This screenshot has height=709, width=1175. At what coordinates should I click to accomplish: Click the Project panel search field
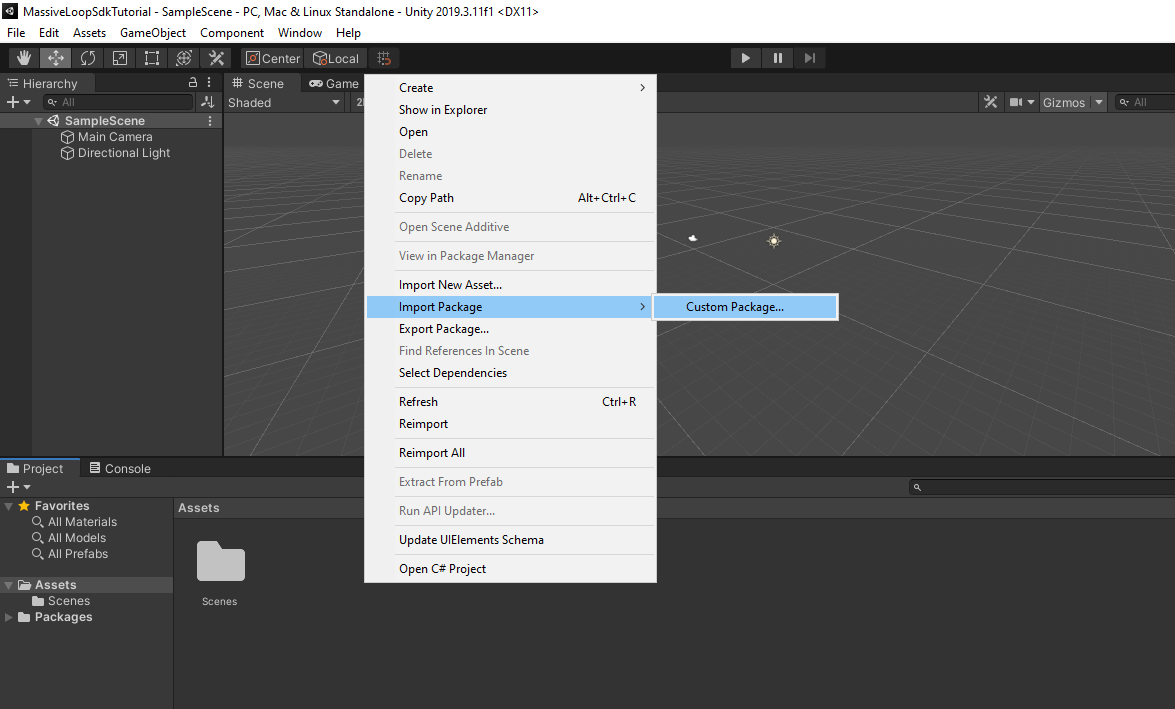coord(1042,487)
